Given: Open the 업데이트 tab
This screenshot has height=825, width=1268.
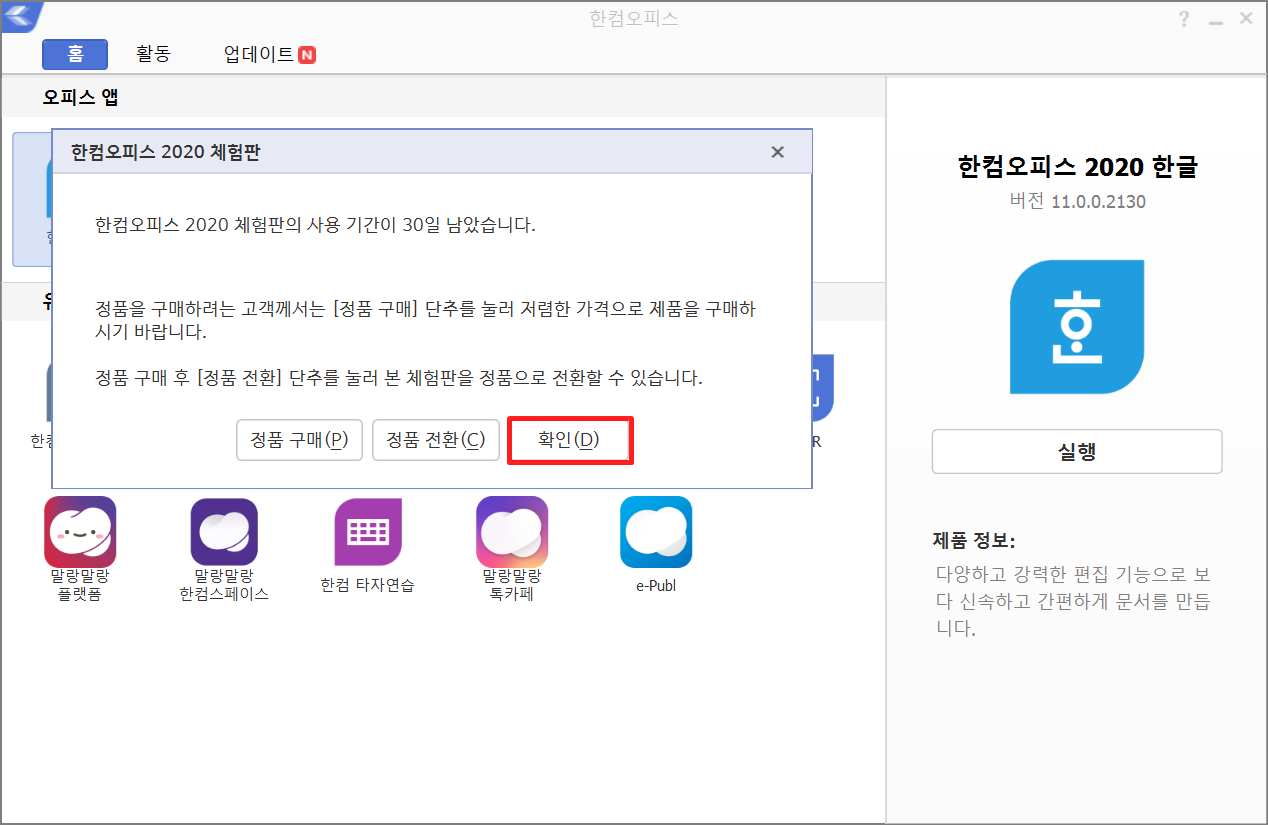Looking at the screenshot, I should pos(259,54).
